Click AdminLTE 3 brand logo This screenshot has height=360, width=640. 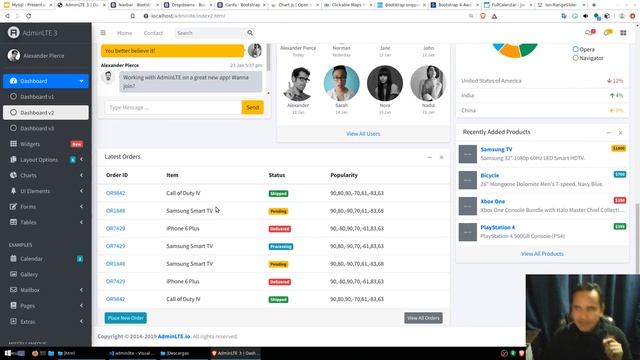33,33
